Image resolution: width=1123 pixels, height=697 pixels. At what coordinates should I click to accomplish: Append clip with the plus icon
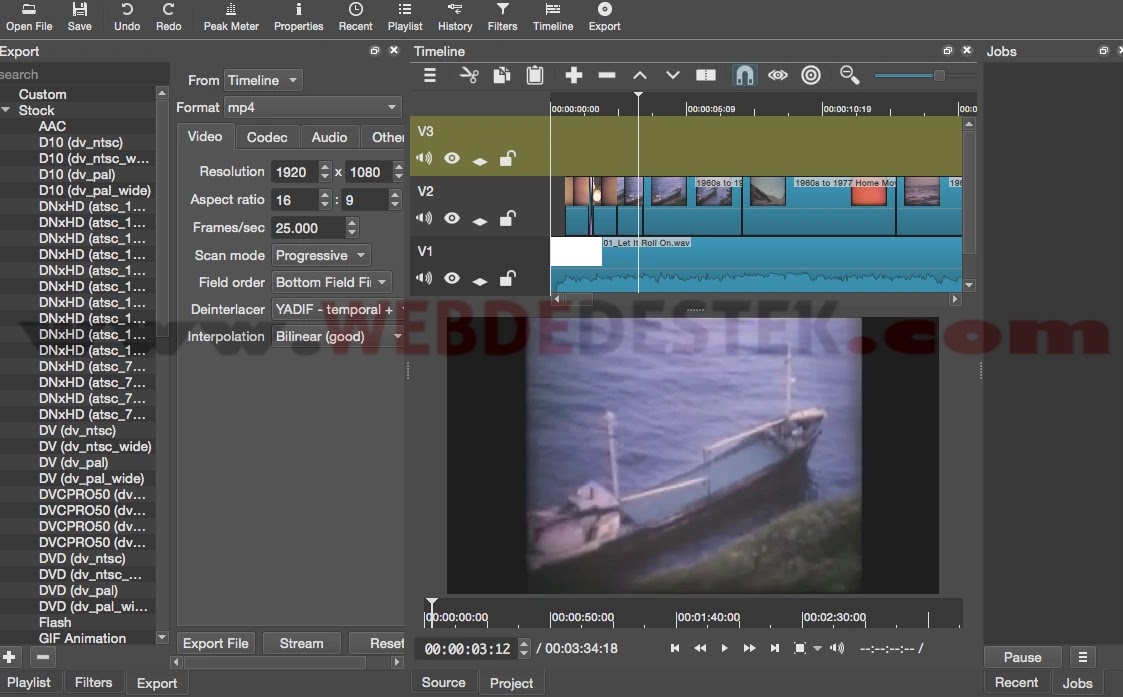click(x=573, y=75)
